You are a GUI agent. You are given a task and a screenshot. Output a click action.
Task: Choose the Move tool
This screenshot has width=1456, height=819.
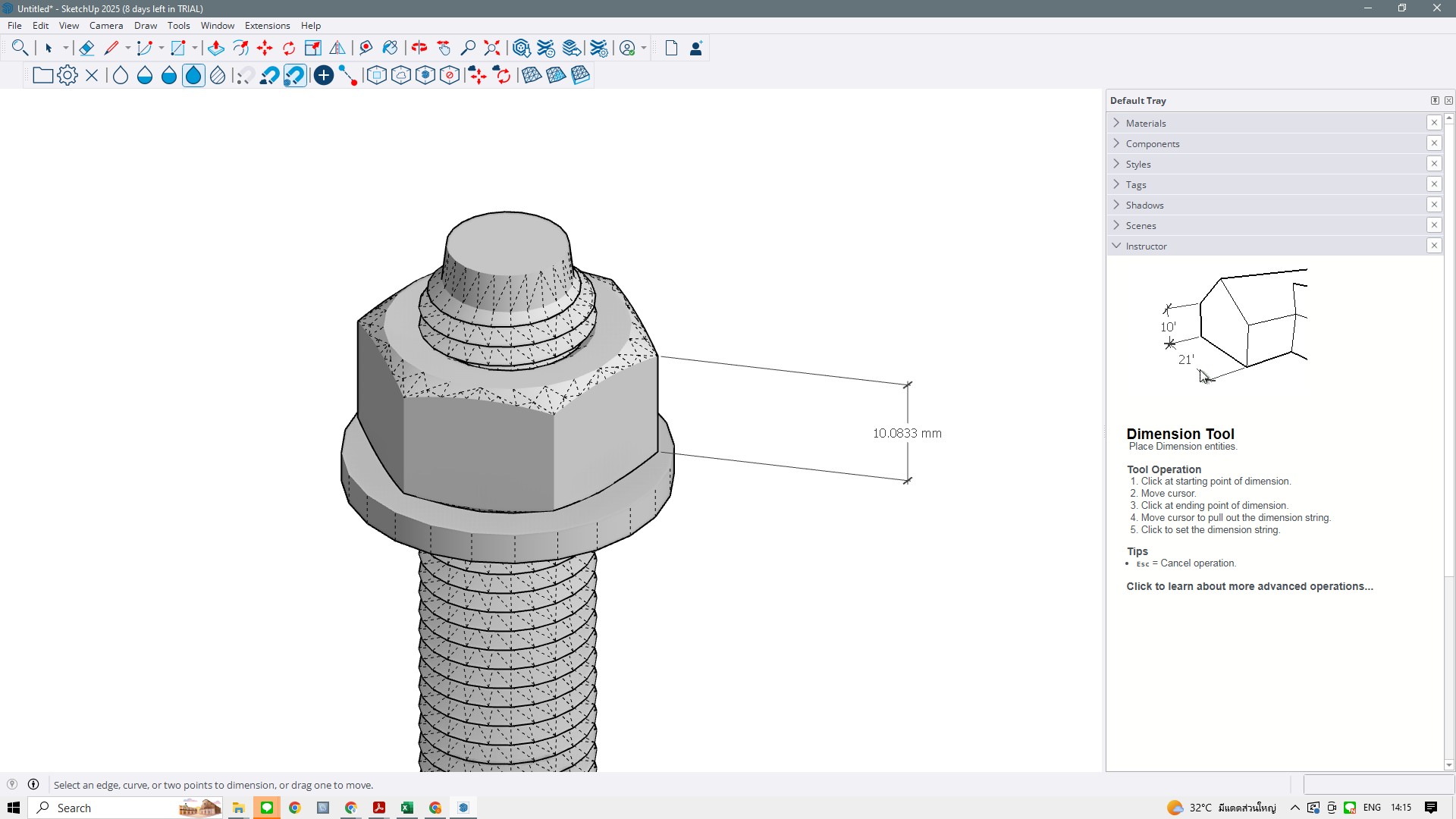coord(265,49)
